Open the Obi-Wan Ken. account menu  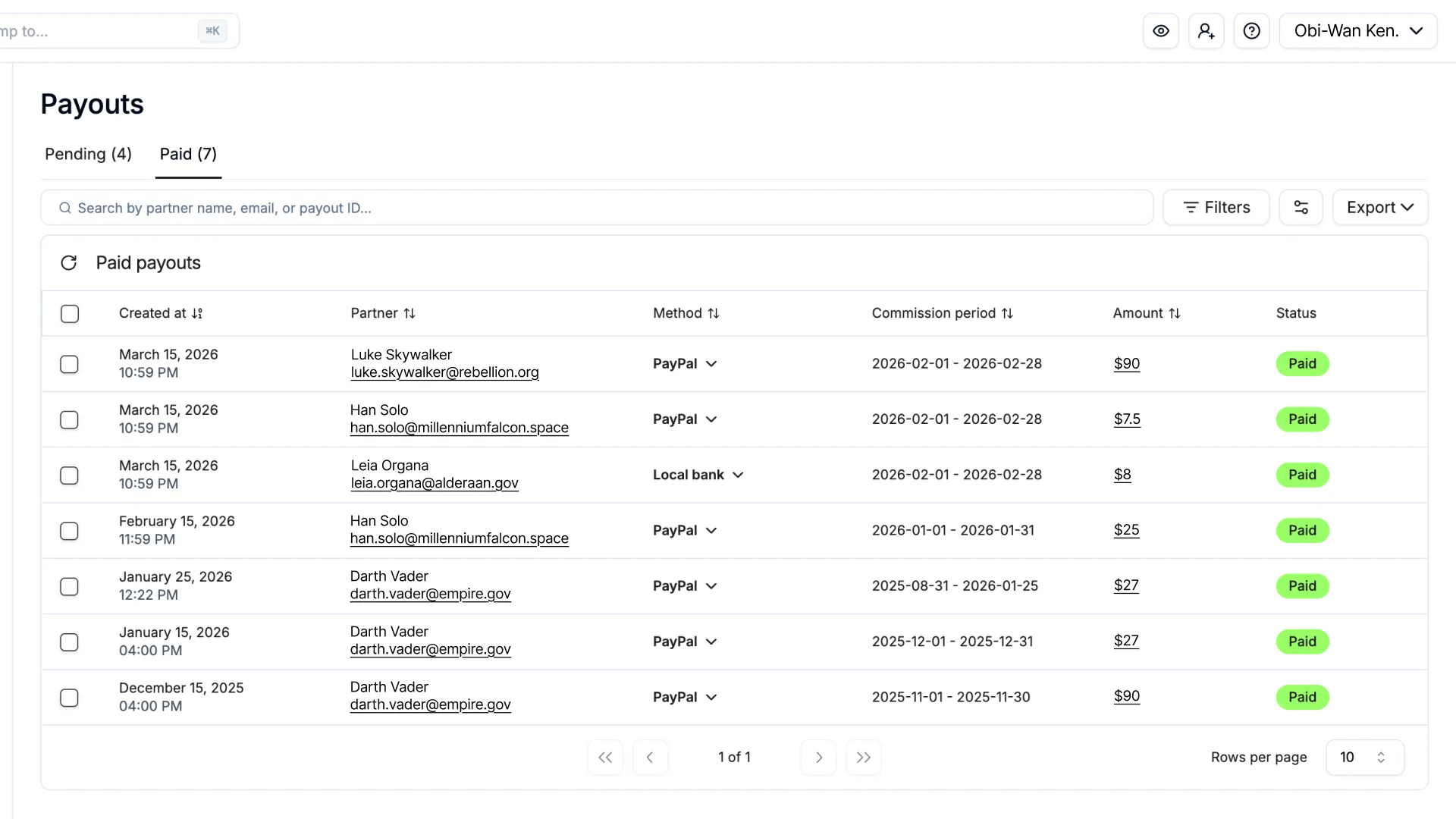pos(1357,31)
